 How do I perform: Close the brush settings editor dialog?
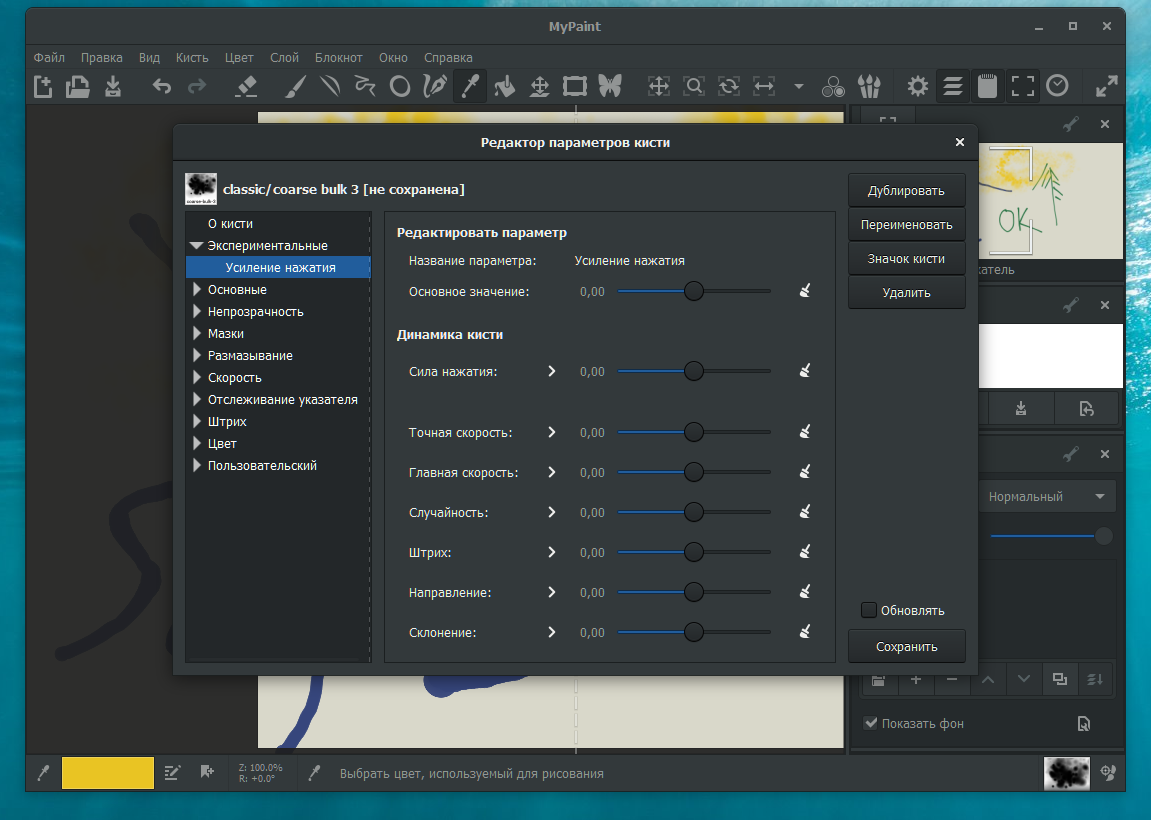(959, 142)
